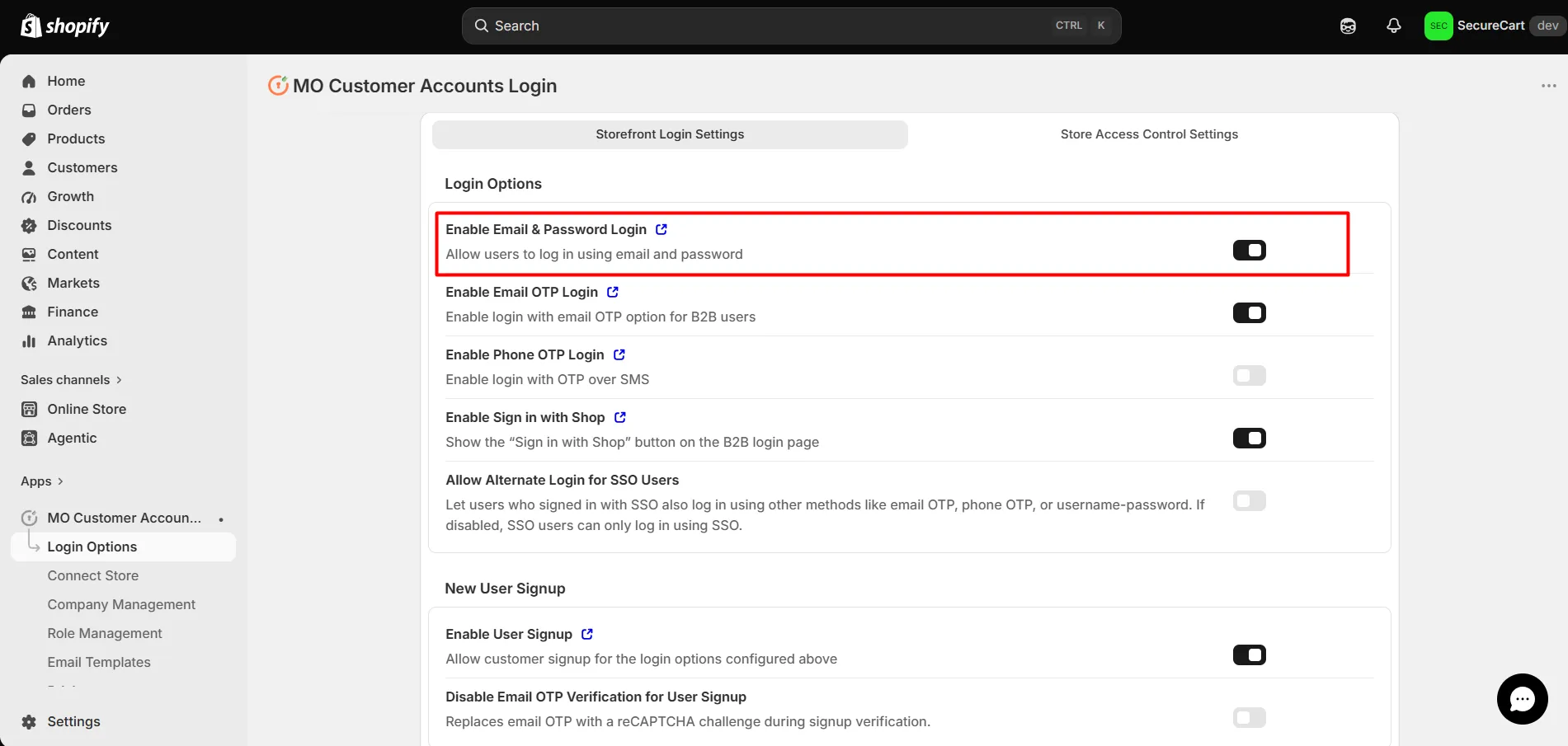Image resolution: width=1568 pixels, height=746 pixels.
Task: Toggle Allow Alternate Login for SSO Users switch
Action: [1249, 500]
